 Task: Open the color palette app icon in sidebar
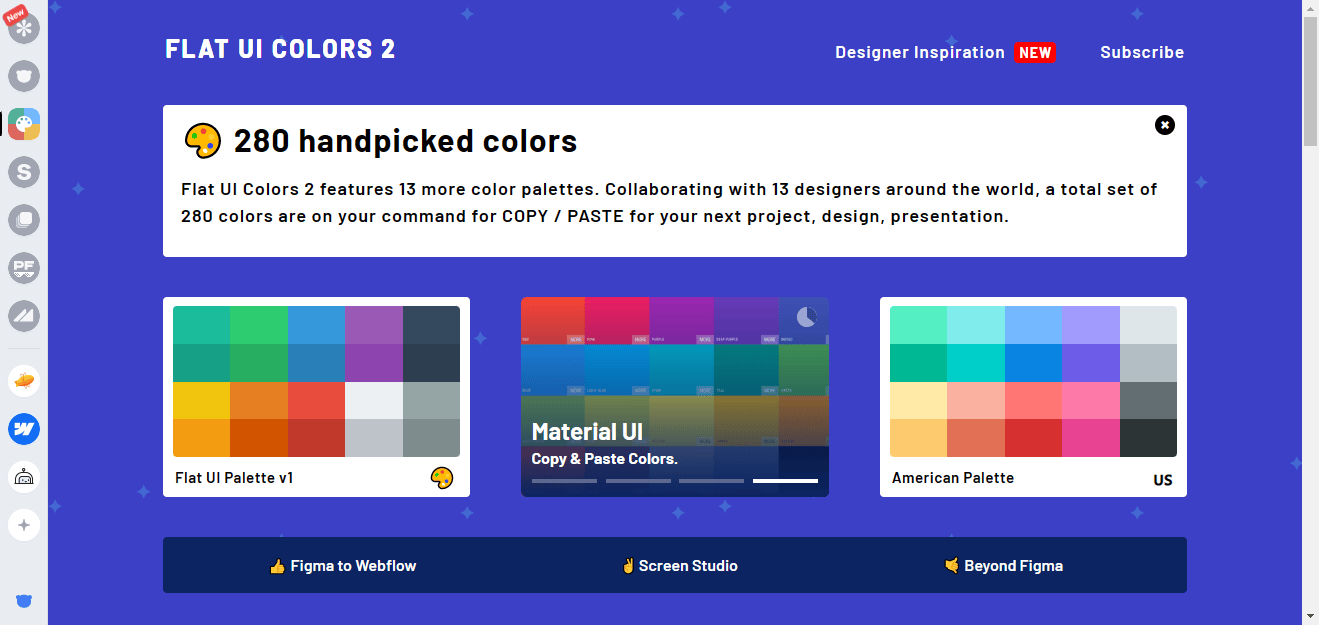22,124
